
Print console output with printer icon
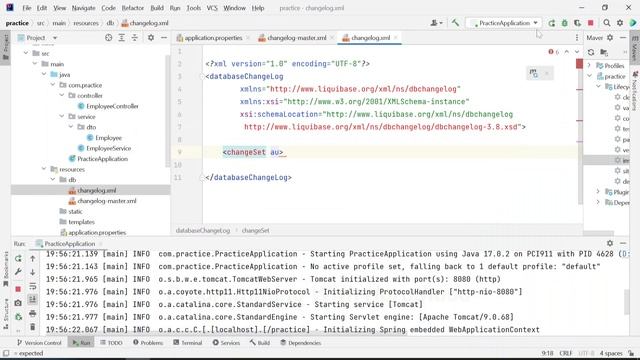(33, 313)
